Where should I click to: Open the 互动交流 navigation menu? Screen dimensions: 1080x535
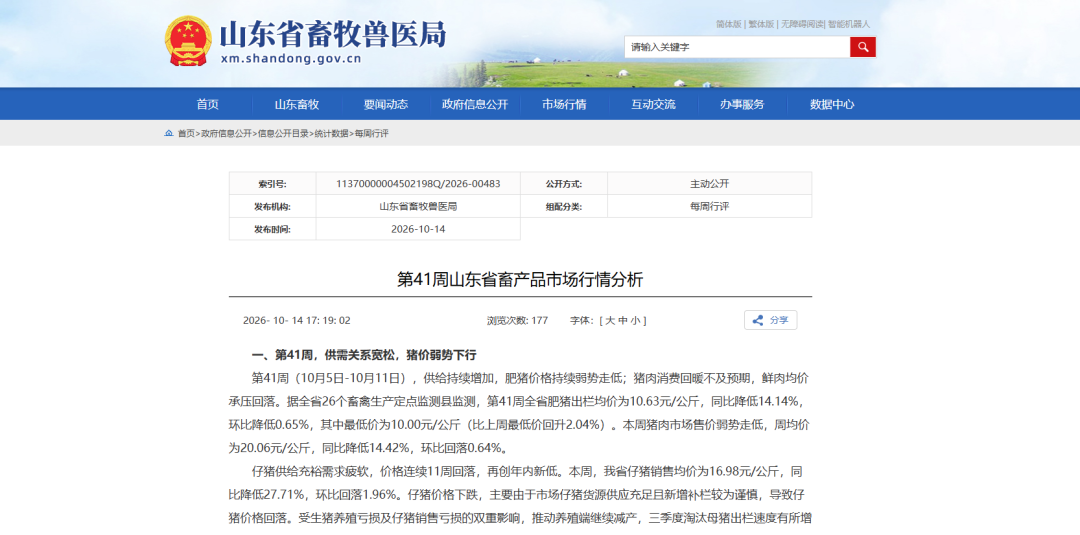click(654, 105)
